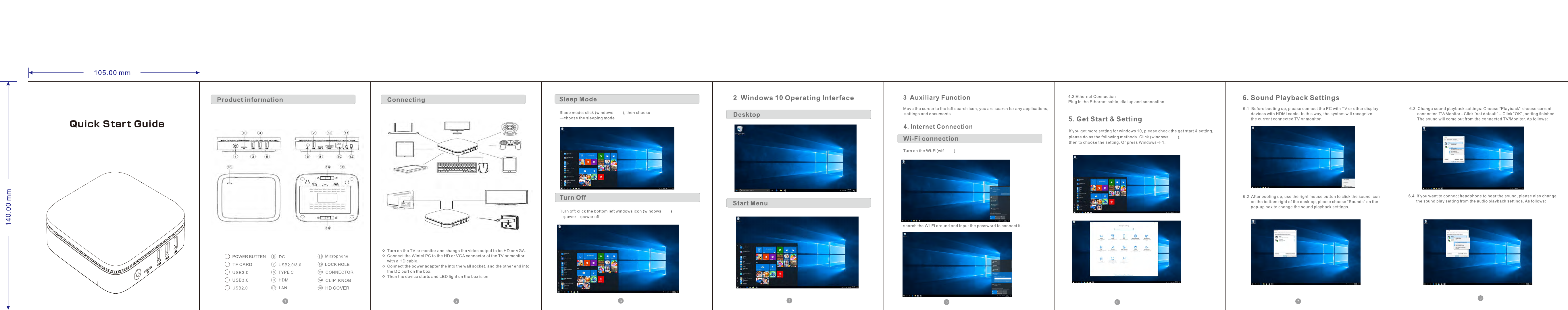Viewport: 1568px width, 310px height.
Task: Select the screenshot under the Desktop heading
Action: point(795,158)
